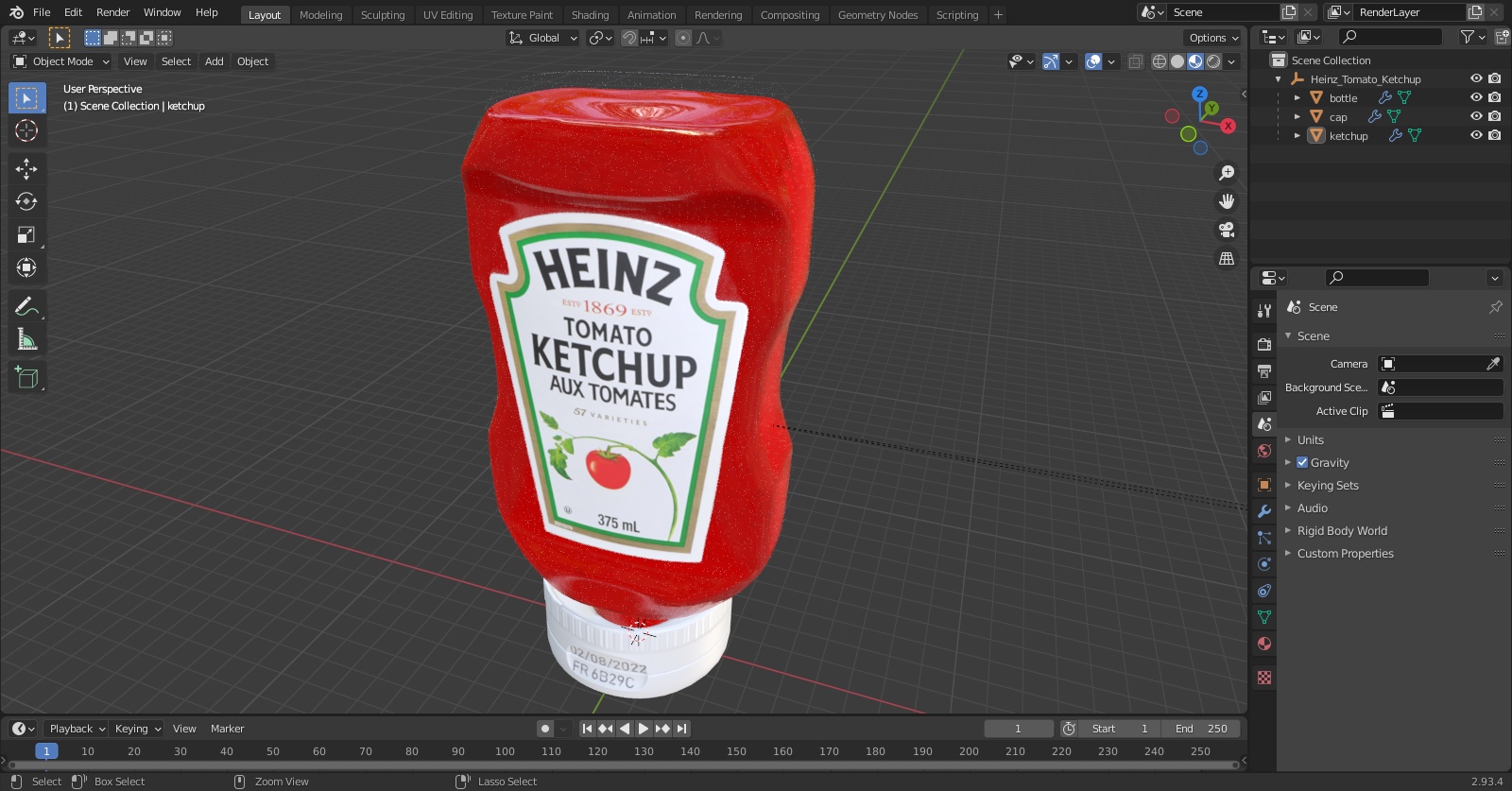
Task: Open the Texture properties tab
Action: 1264,678
